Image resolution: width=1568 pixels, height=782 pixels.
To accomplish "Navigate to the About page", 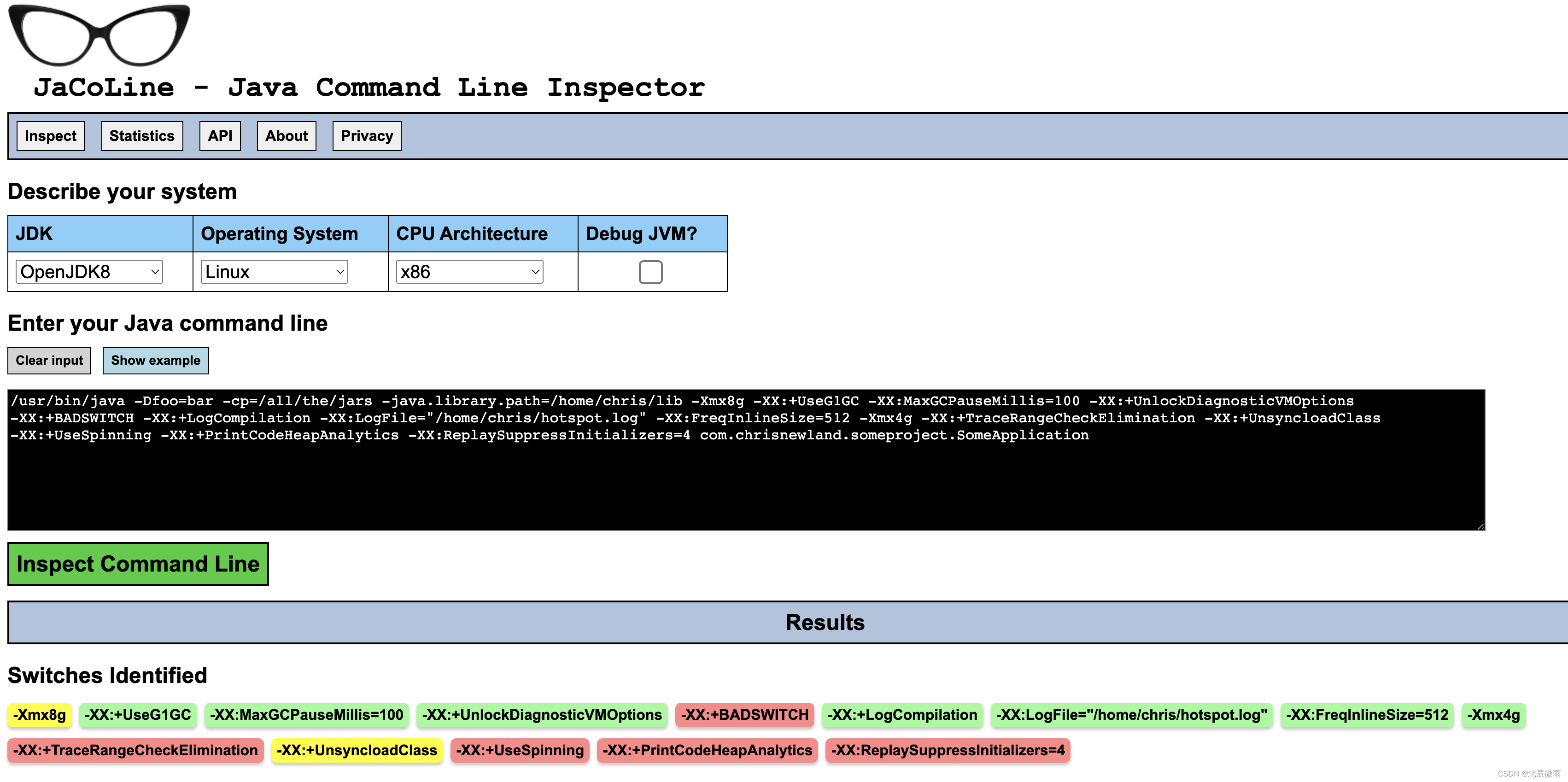I will click(x=286, y=136).
